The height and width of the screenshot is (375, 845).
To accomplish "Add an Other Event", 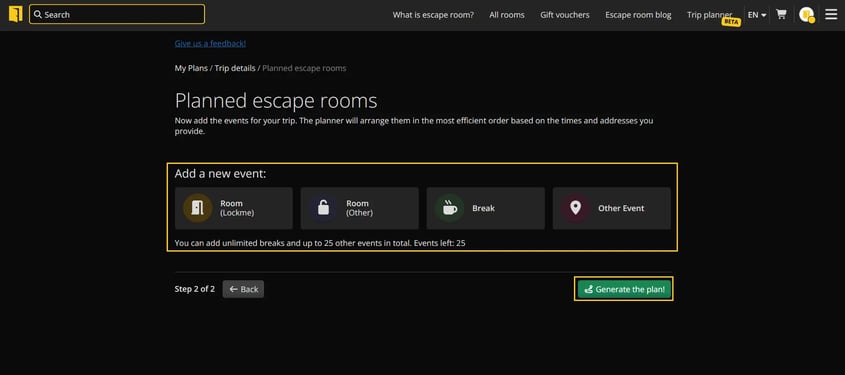I will click(x=612, y=208).
